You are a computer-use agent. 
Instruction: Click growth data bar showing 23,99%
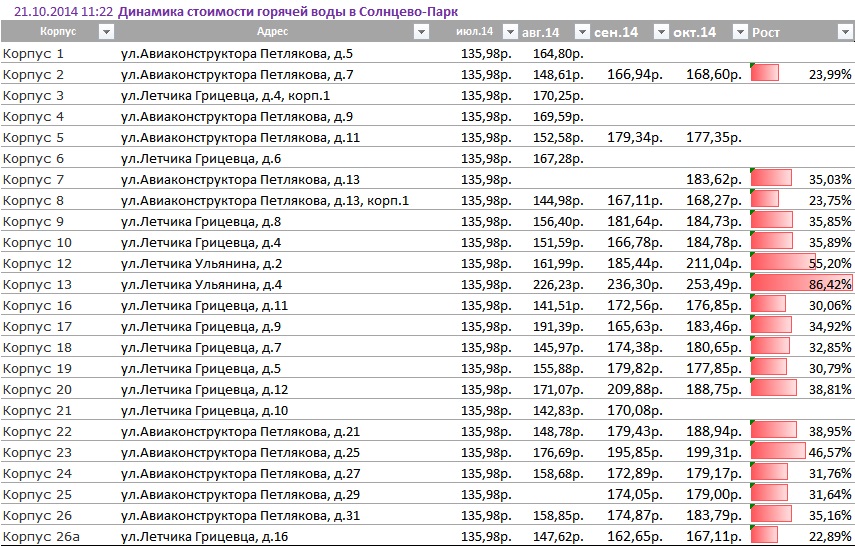pyautogui.click(x=764, y=73)
